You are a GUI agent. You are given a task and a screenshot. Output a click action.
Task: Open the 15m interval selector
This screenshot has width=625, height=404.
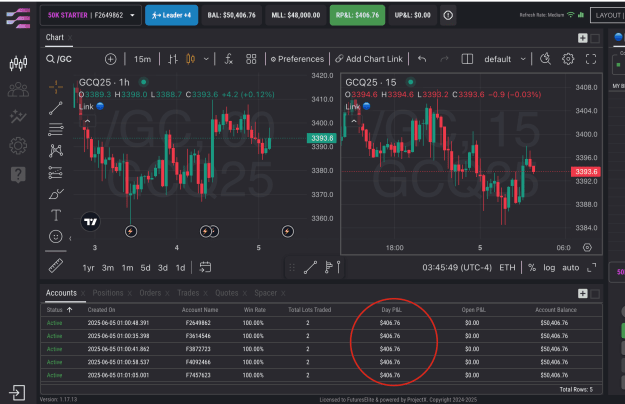[x=142, y=59]
